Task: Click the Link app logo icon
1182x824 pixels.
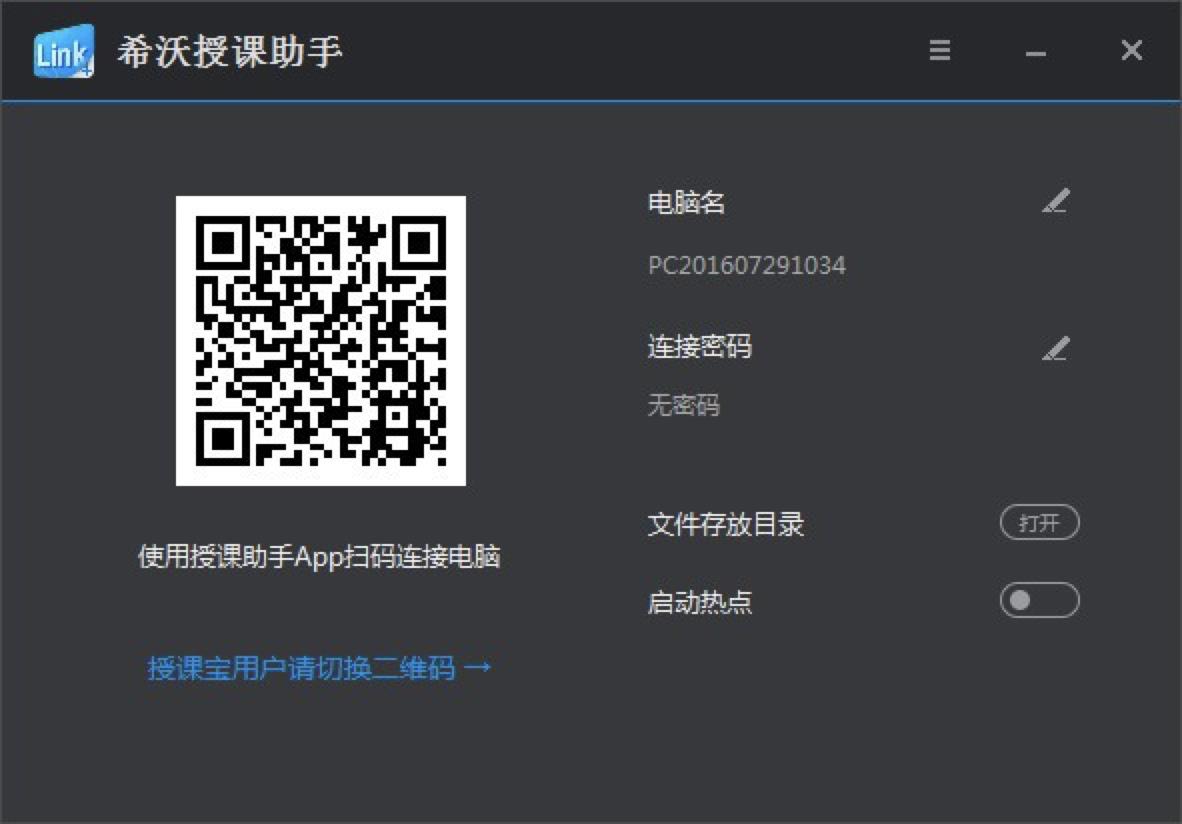Action: pyautogui.click(x=64, y=51)
